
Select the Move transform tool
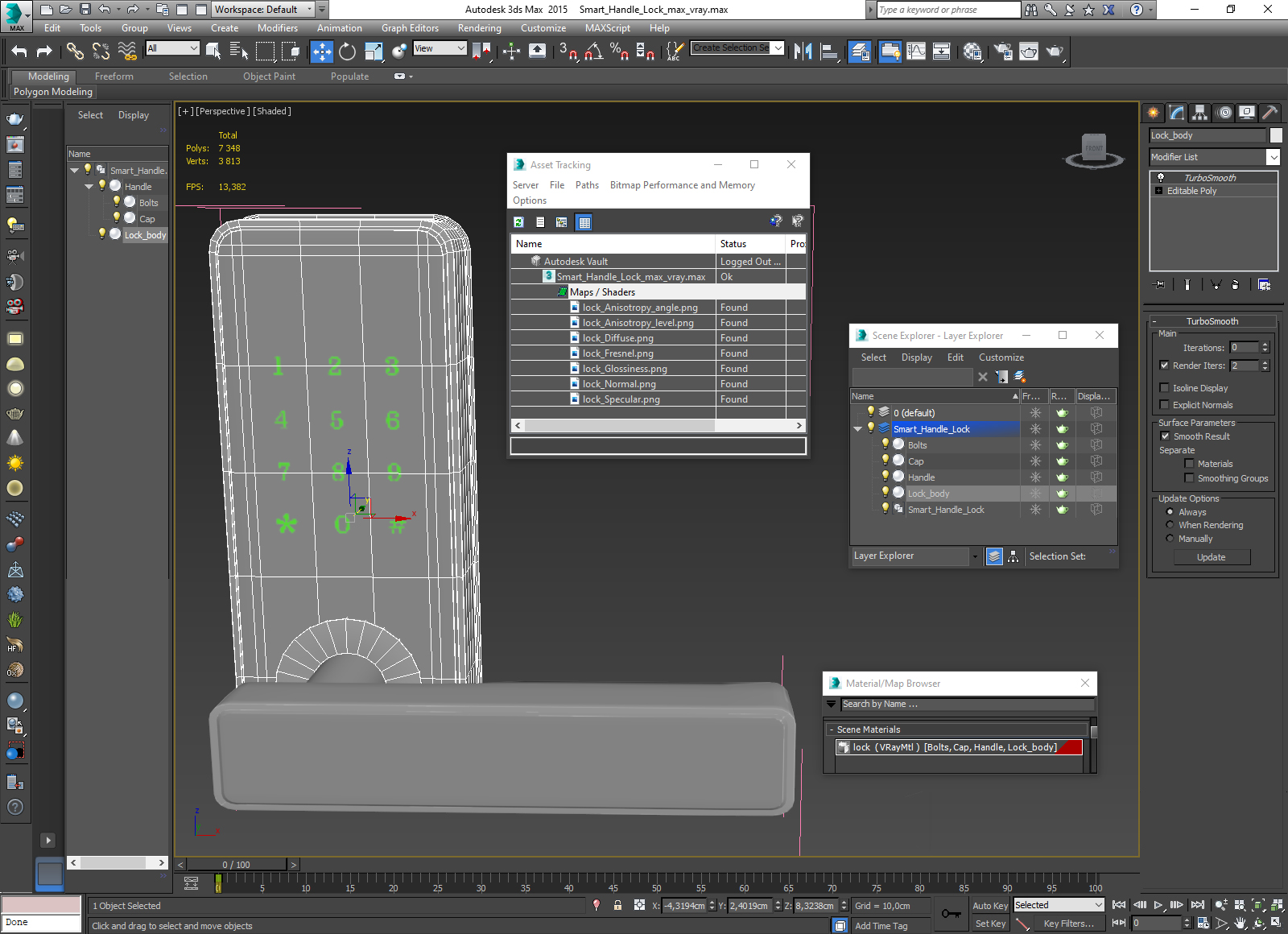321,52
